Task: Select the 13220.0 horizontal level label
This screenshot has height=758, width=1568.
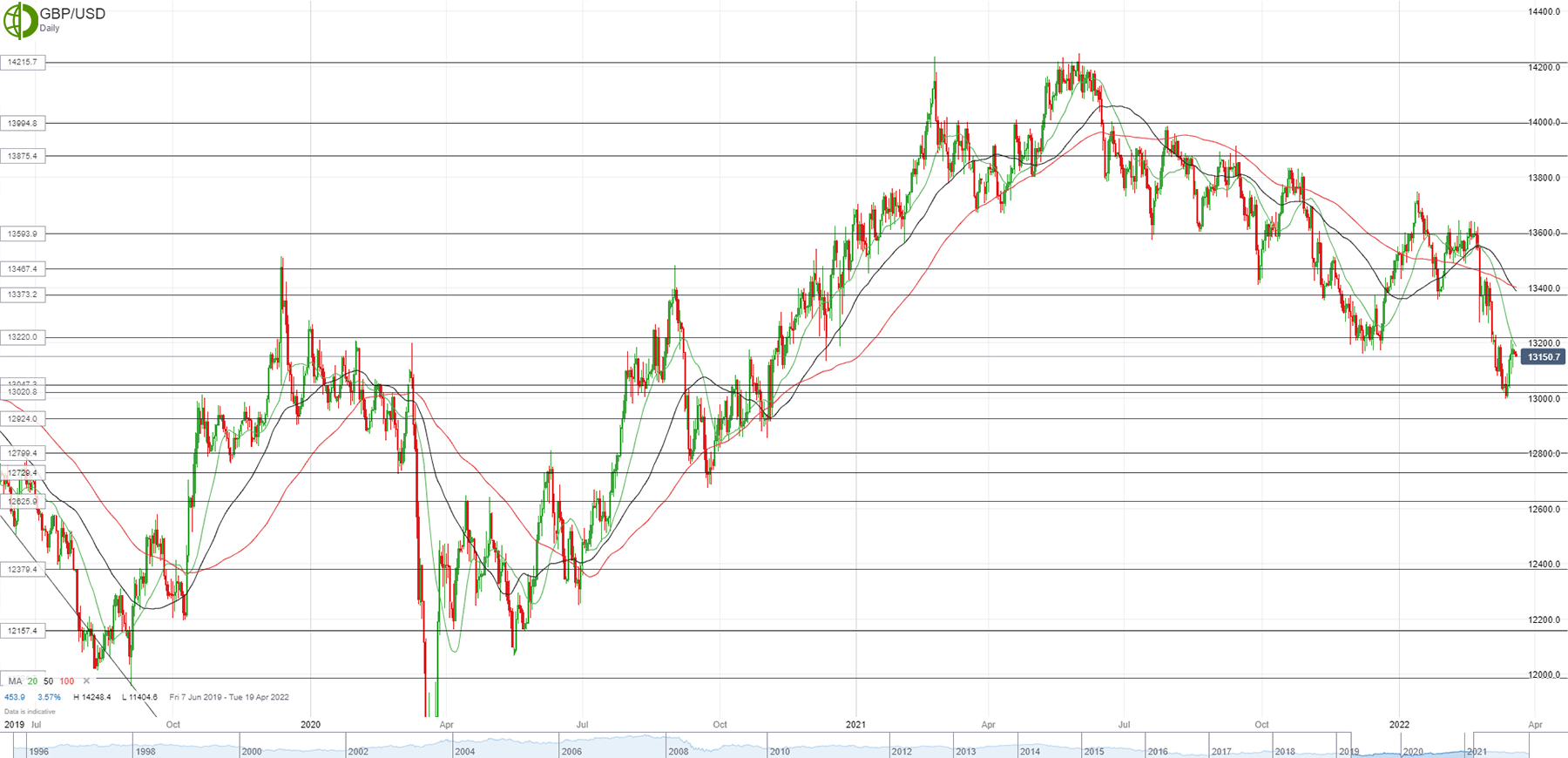Action: pos(23,337)
